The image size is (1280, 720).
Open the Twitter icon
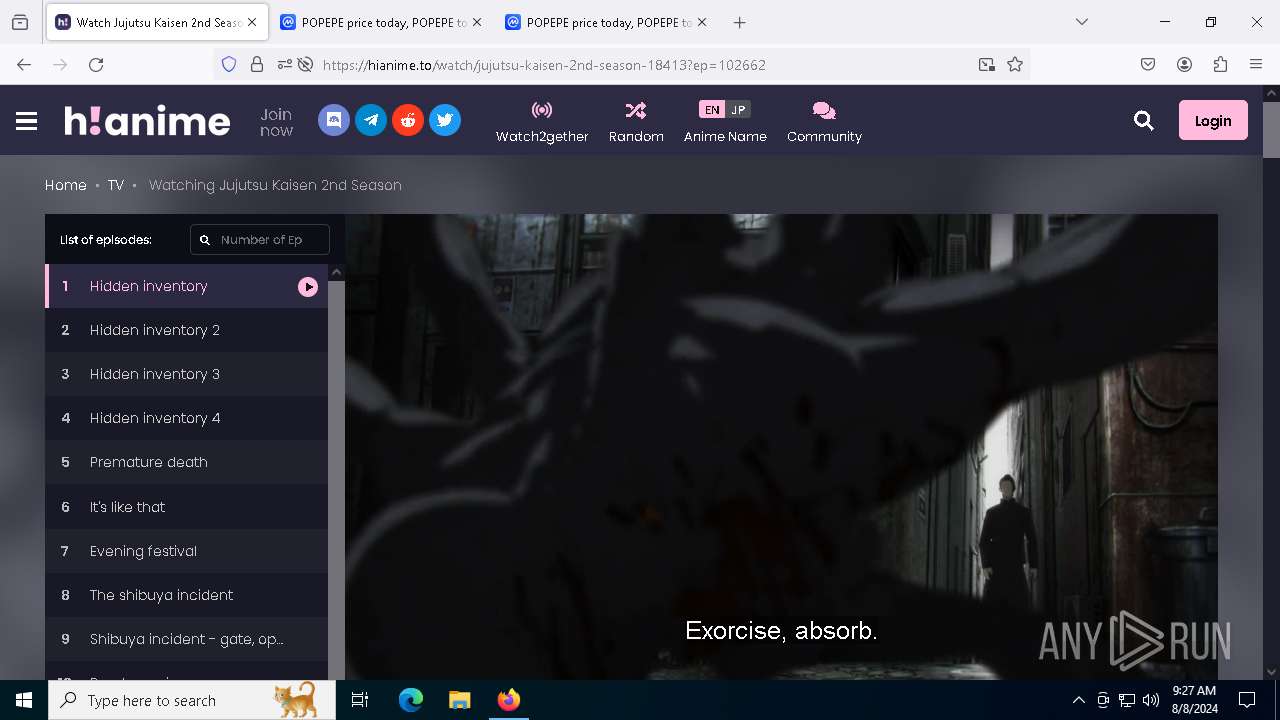pos(445,120)
